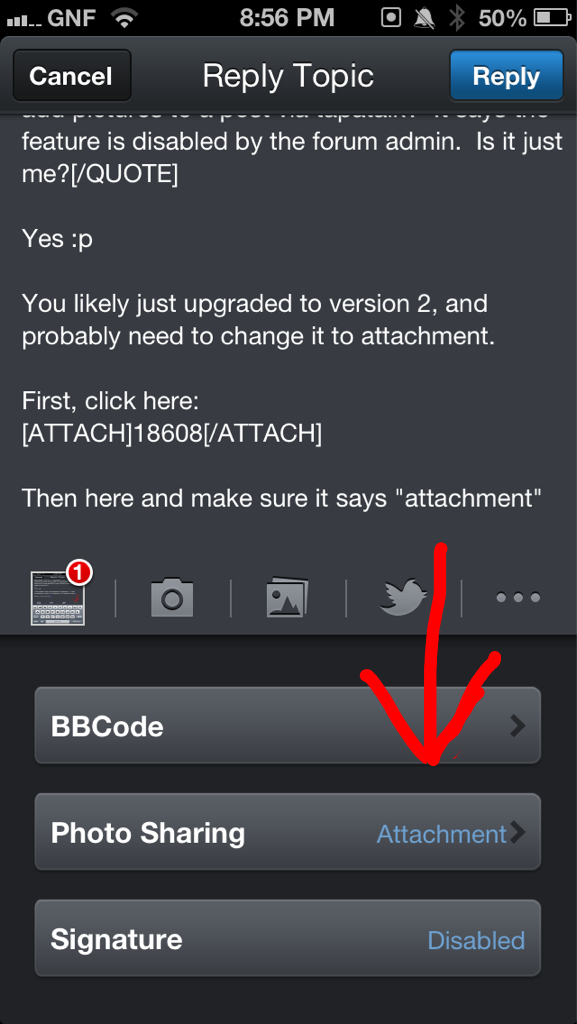Tap the muted bell status icon
Viewport: 577px width, 1024px height.
[x=425, y=18]
